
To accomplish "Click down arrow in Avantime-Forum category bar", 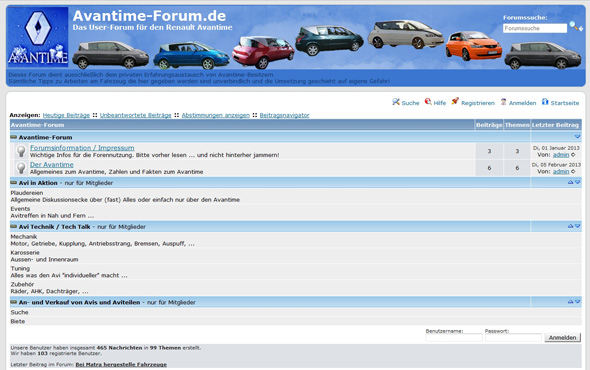I will pos(577,137).
